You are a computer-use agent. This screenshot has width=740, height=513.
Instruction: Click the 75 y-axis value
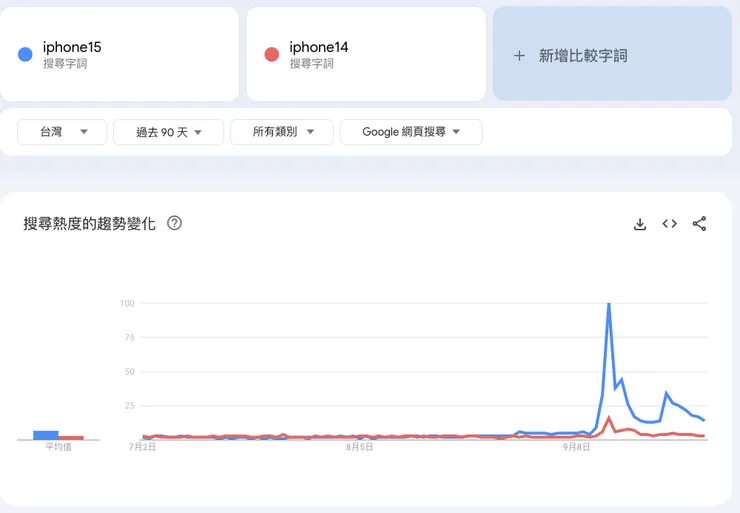(x=129, y=337)
